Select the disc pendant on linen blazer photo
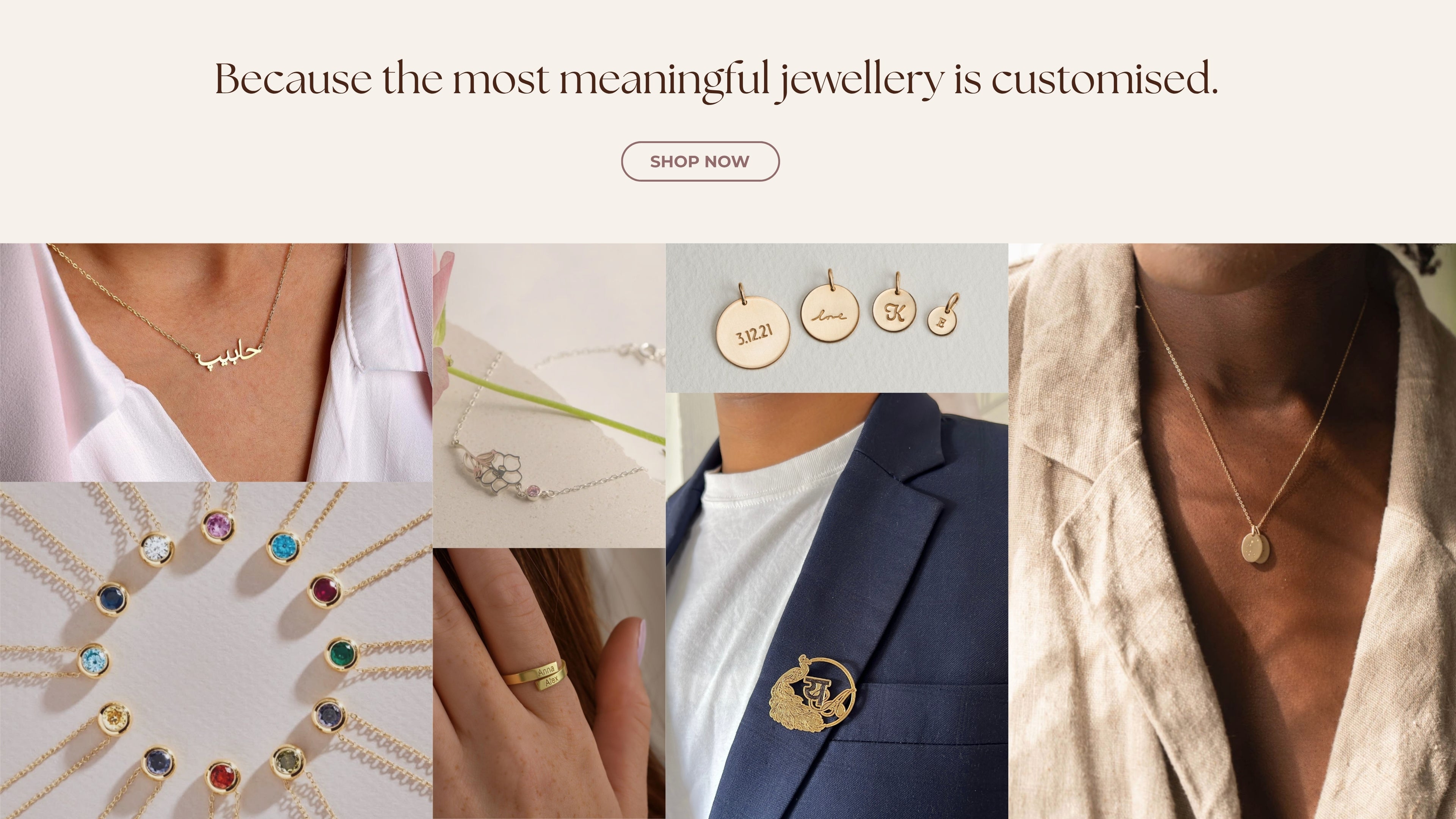This screenshot has width=1456, height=819. click(1232, 531)
